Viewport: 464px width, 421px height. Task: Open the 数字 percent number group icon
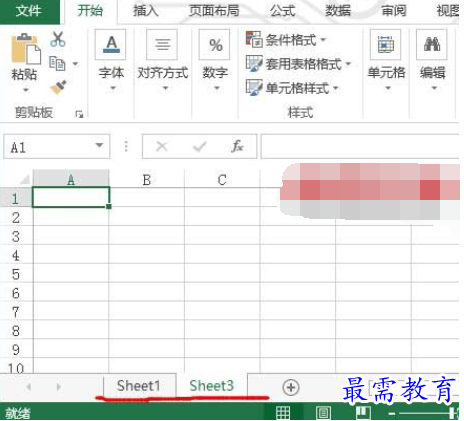pos(215,45)
